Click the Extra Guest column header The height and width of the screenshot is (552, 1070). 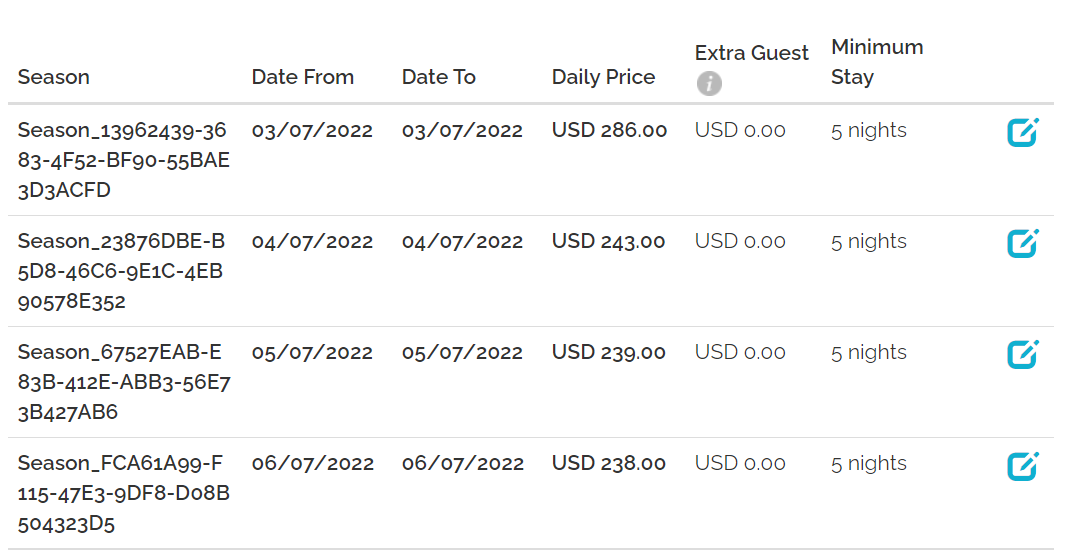pyautogui.click(x=751, y=53)
